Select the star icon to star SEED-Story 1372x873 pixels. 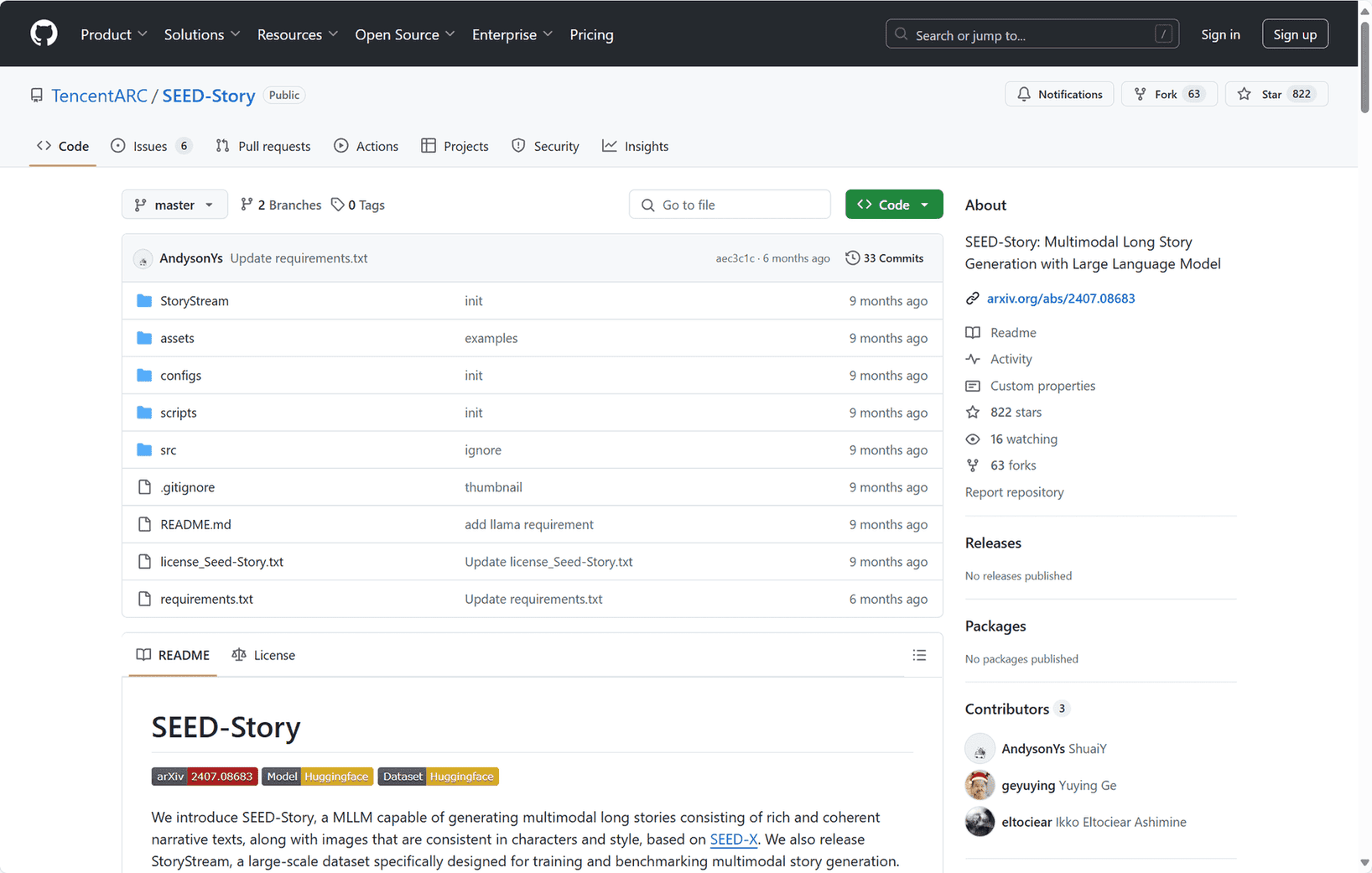tap(1245, 94)
